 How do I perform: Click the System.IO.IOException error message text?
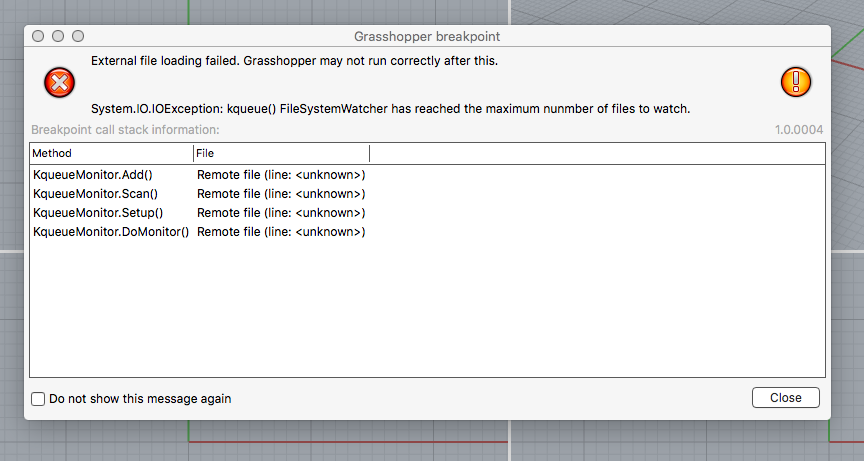coord(391,109)
